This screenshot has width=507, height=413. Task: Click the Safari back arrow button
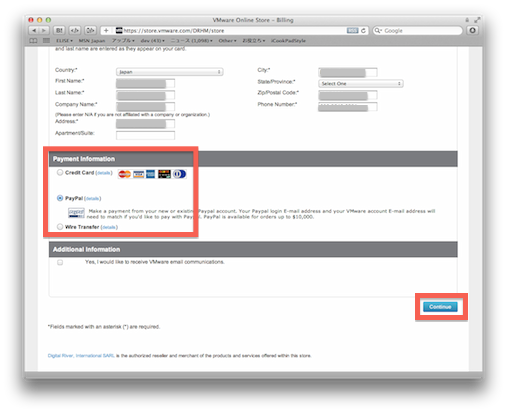34,30
